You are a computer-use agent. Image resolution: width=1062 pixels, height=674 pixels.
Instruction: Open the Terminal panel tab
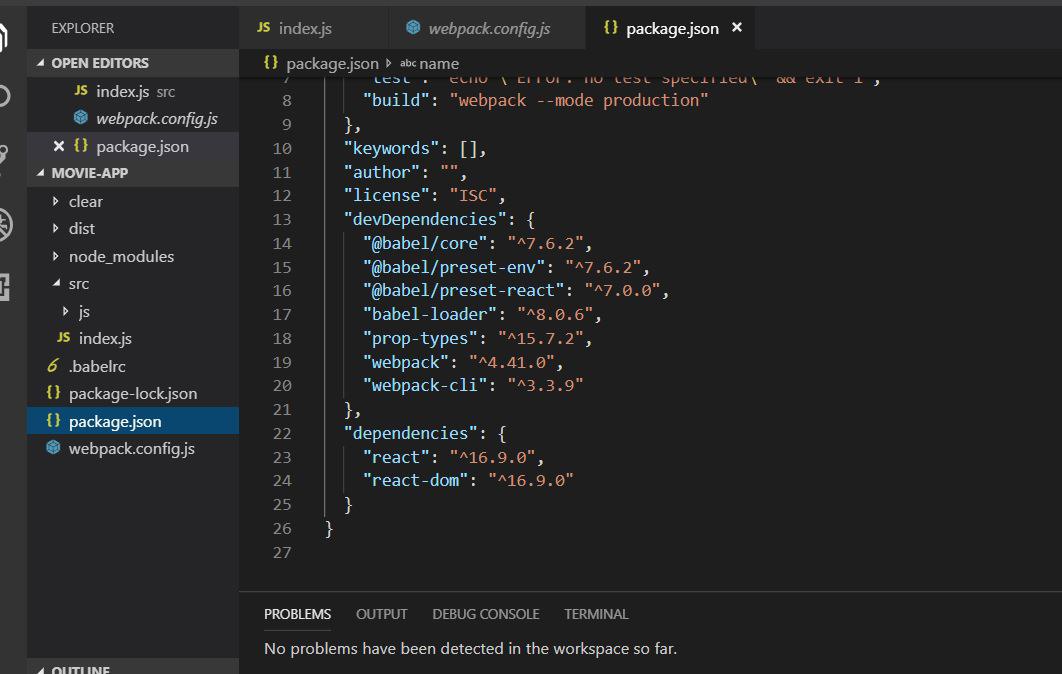point(596,614)
